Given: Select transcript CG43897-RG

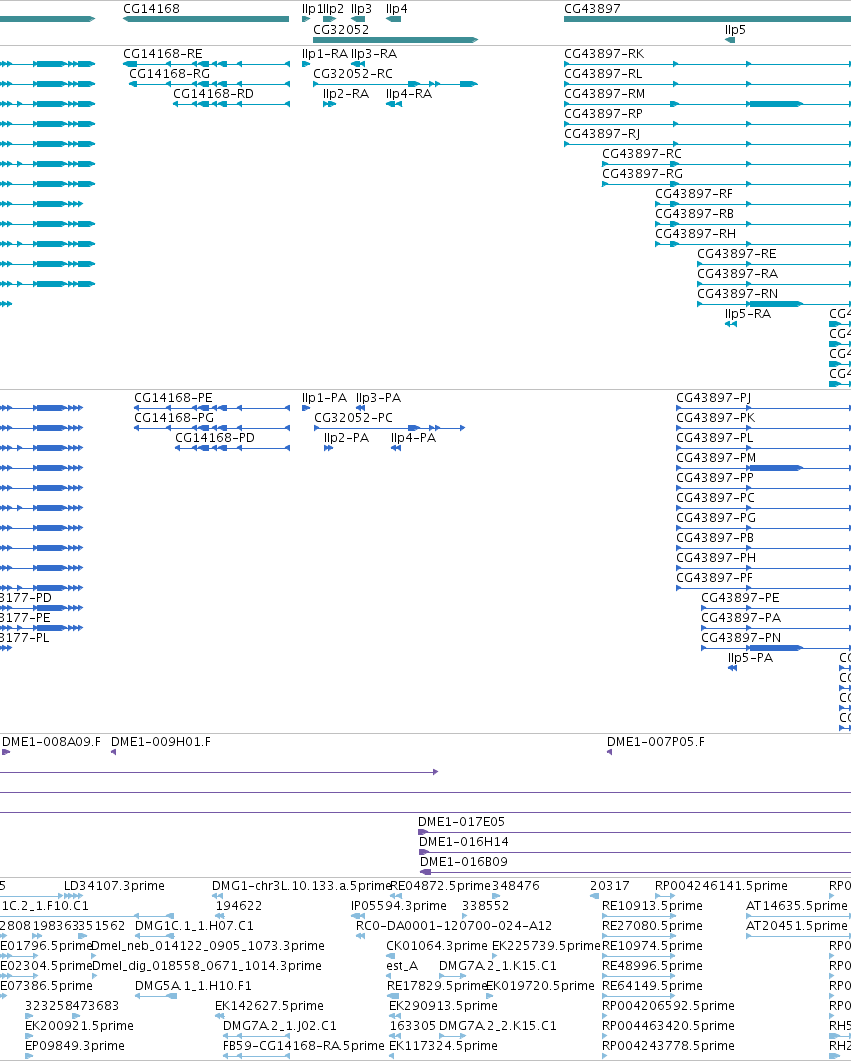Looking at the screenshot, I should coord(643,173).
